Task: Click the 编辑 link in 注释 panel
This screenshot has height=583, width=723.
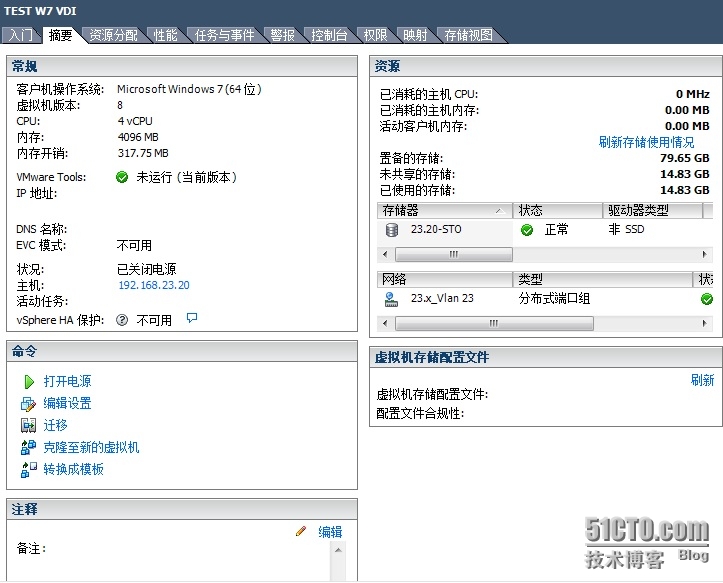Action: point(330,532)
